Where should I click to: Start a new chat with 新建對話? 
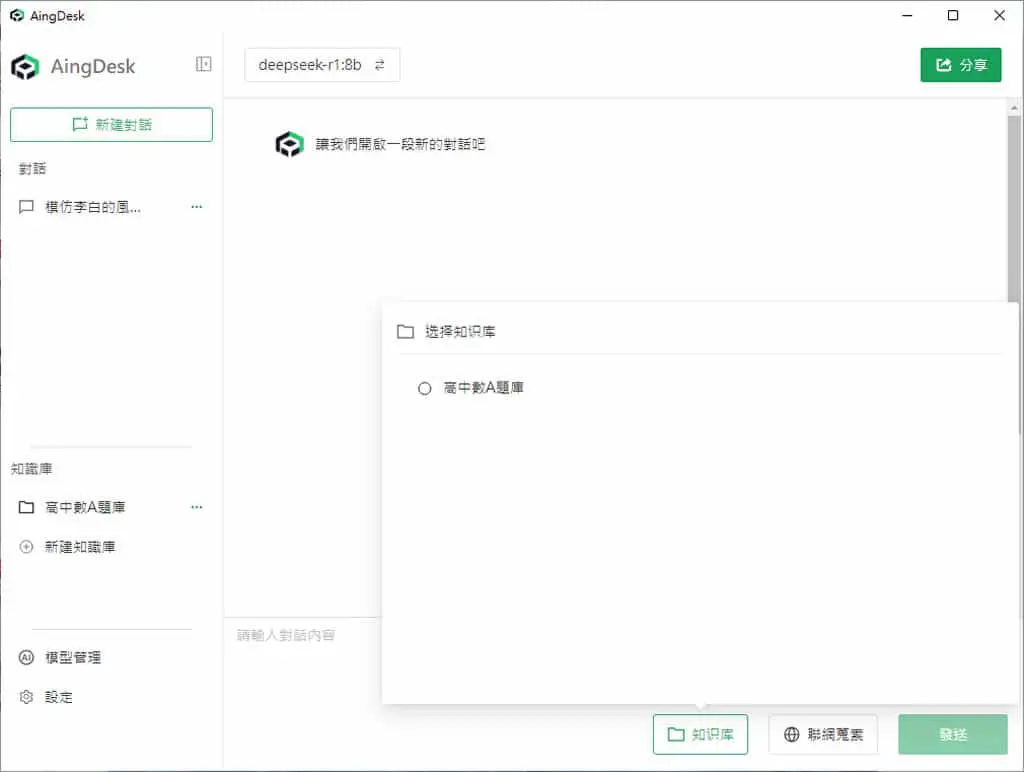coord(112,125)
